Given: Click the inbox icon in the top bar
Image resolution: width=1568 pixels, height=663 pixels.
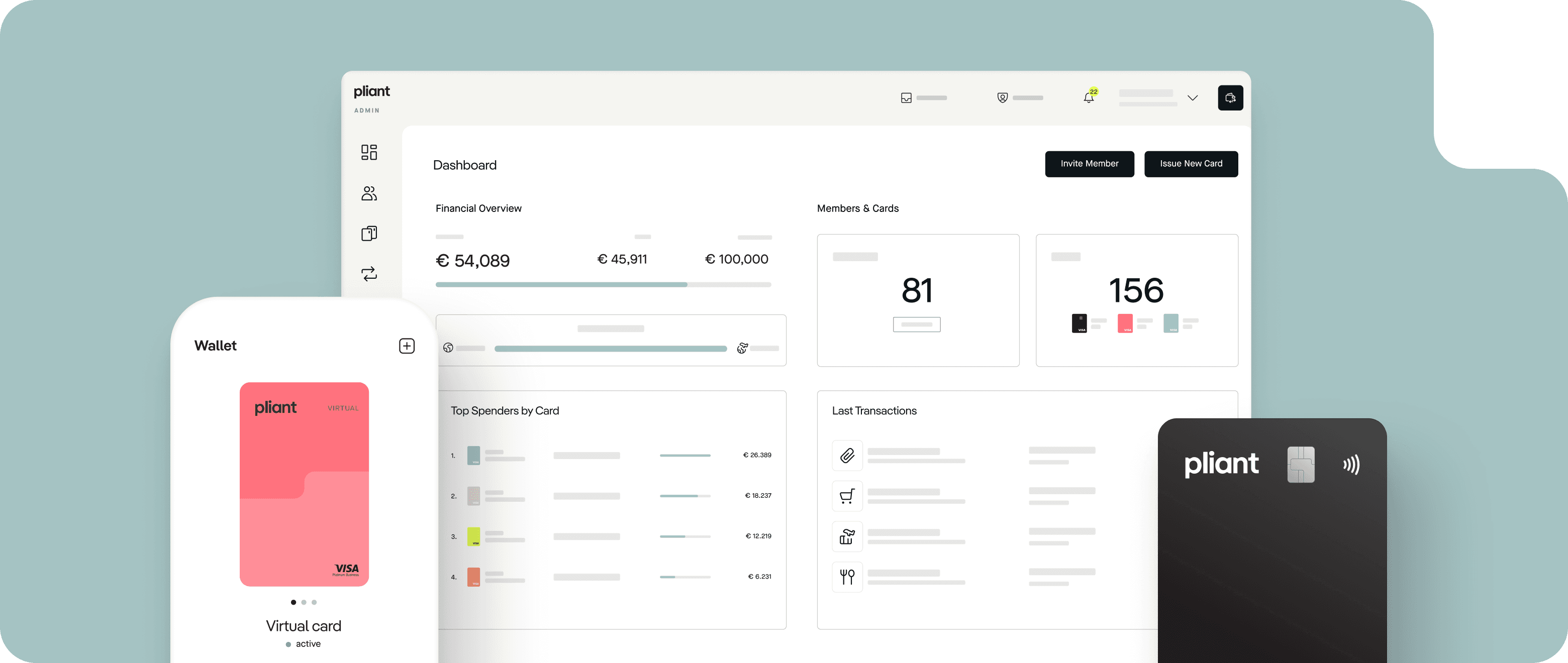Looking at the screenshot, I should pyautogui.click(x=906, y=97).
